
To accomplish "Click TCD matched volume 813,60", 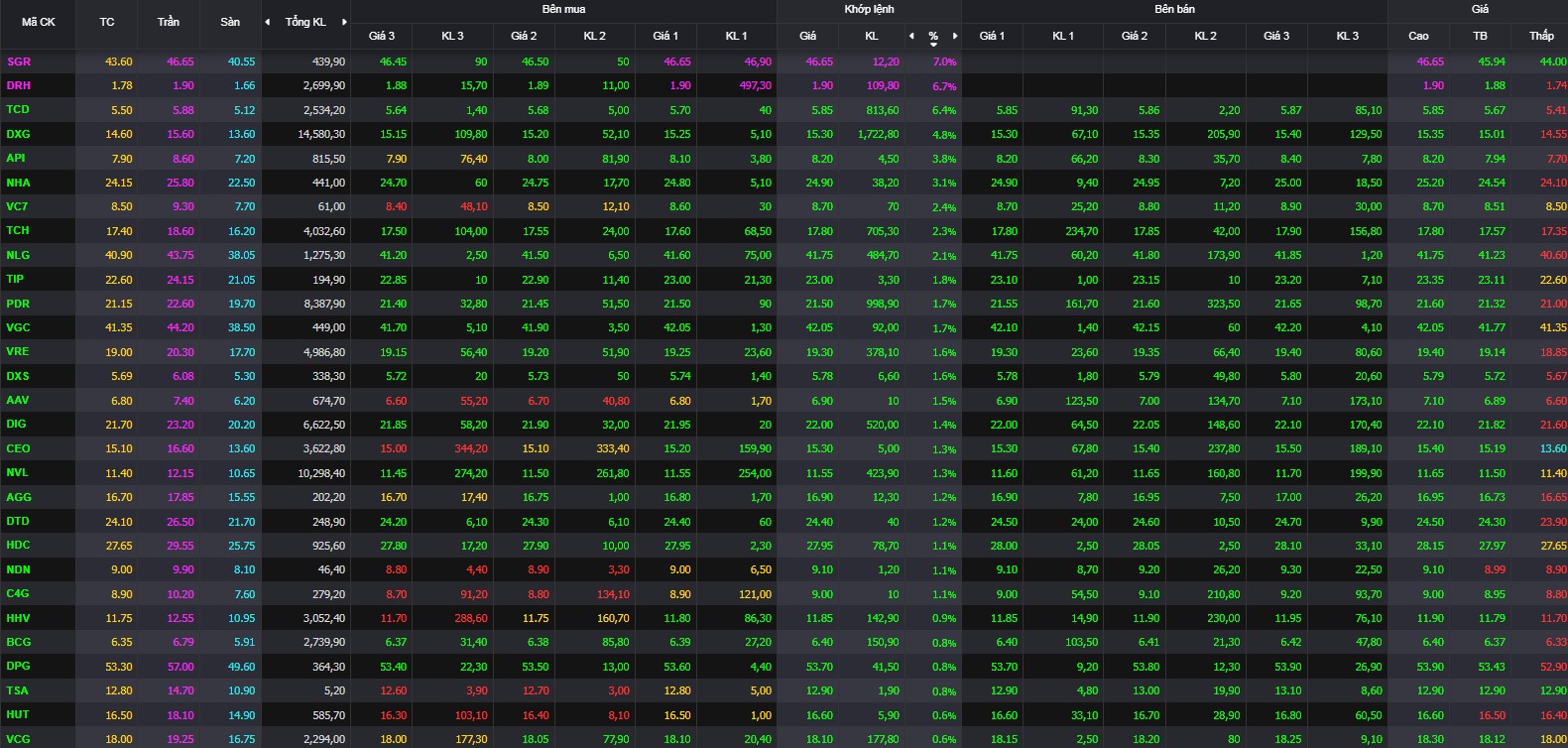I will pyautogui.click(x=882, y=110).
